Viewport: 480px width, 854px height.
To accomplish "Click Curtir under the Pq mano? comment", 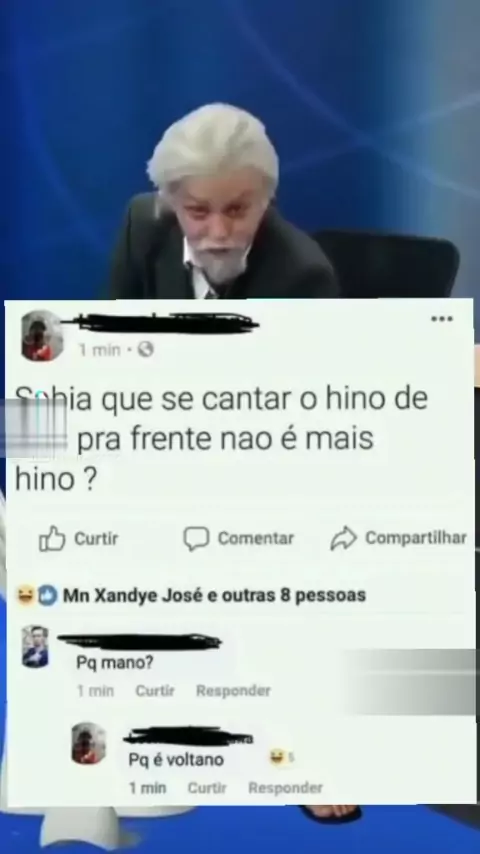I will pos(155,691).
